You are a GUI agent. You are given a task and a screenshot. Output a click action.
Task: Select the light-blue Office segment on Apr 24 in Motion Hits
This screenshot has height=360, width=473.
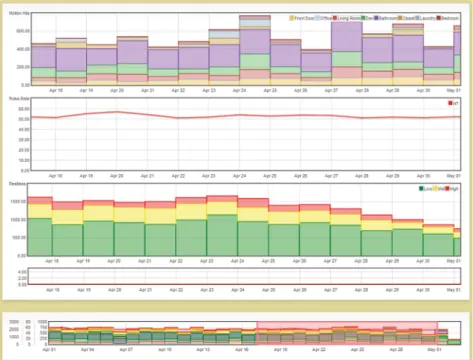point(255,23)
